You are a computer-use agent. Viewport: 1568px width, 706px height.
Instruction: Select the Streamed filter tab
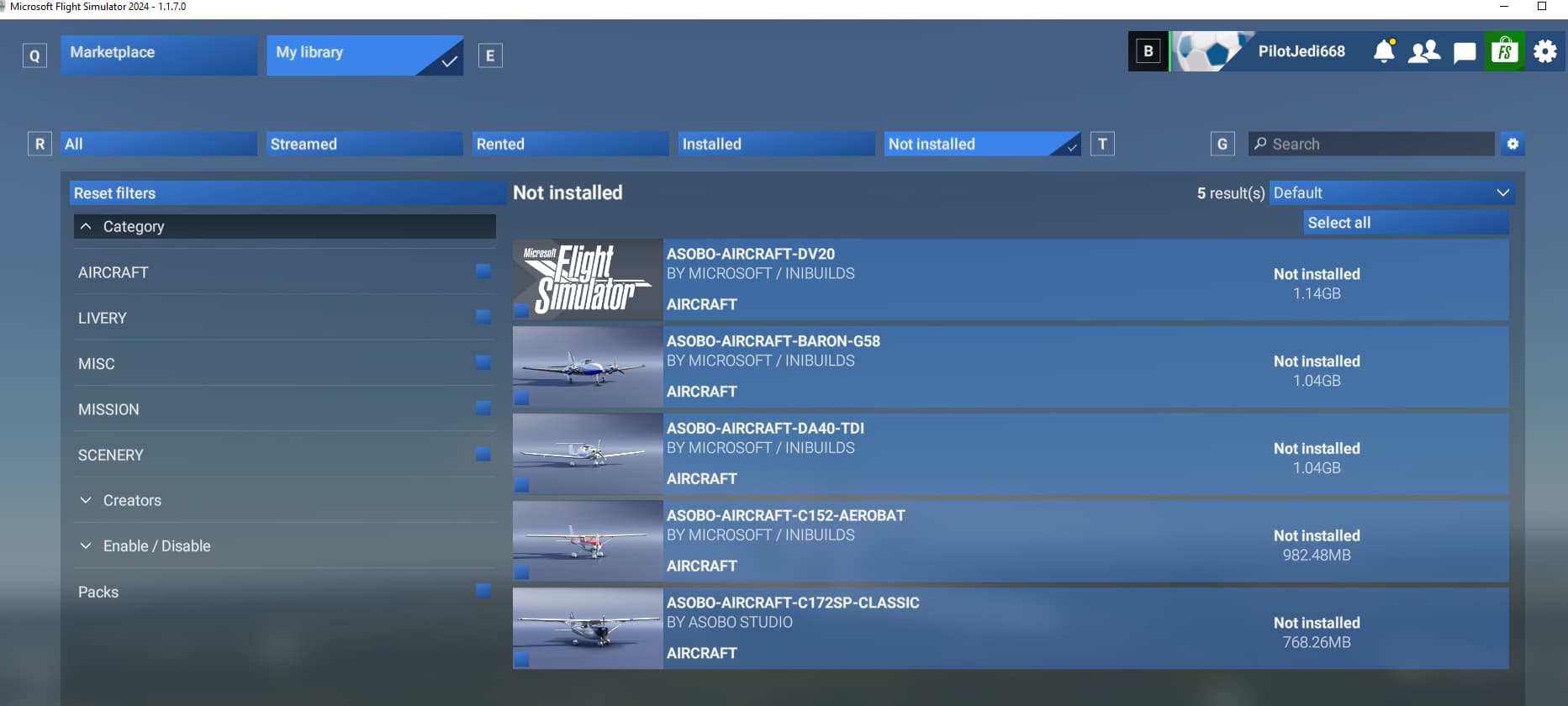365,144
